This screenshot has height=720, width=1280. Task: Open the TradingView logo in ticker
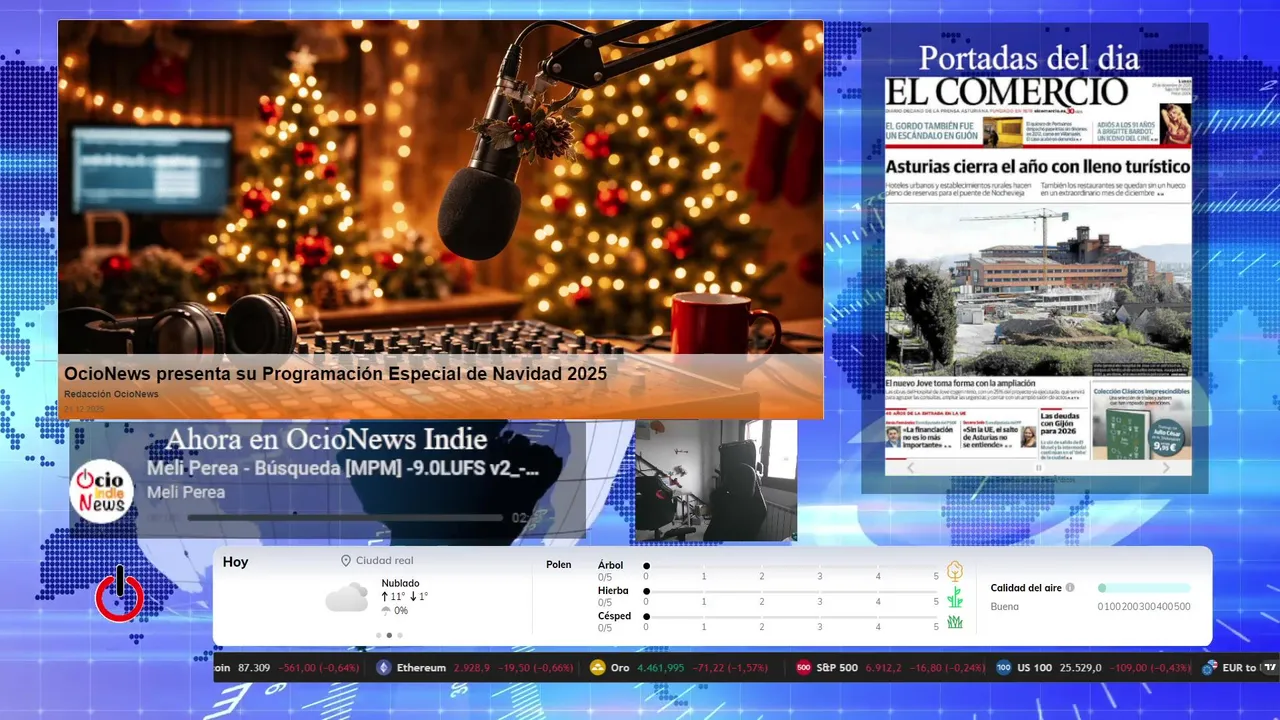click(1270, 667)
